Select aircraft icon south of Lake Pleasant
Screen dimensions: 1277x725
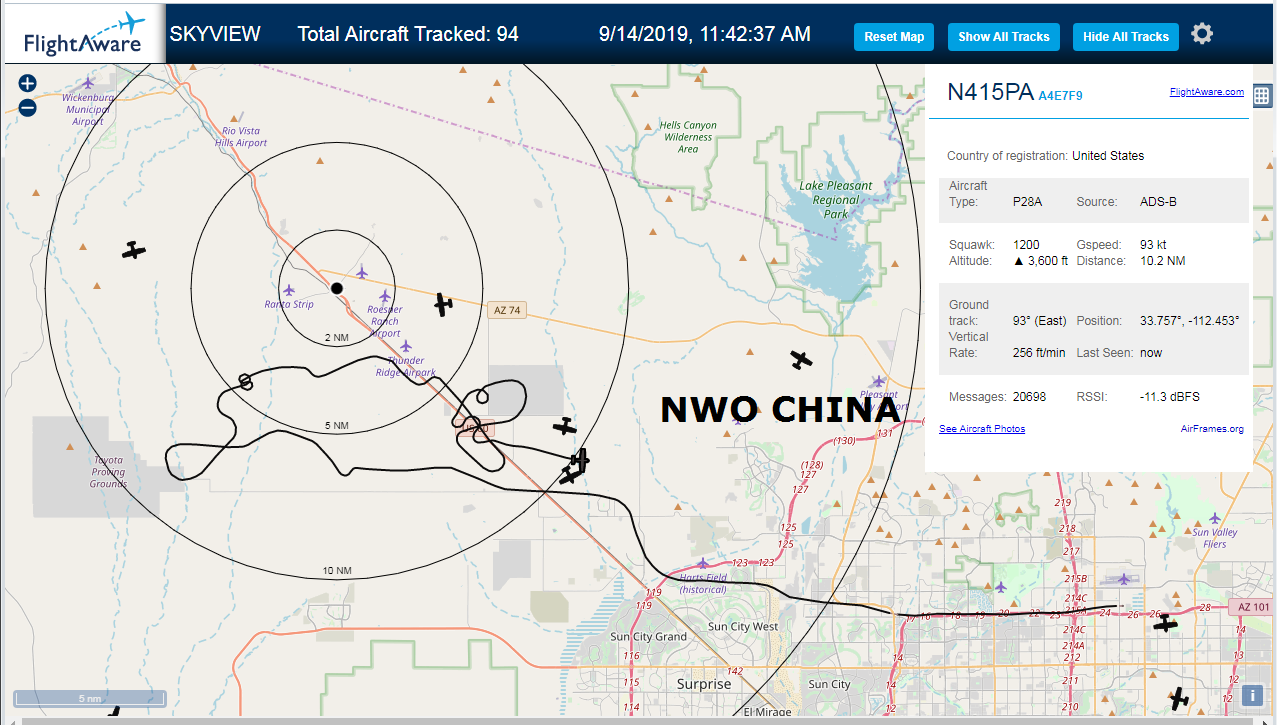tap(801, 359)
